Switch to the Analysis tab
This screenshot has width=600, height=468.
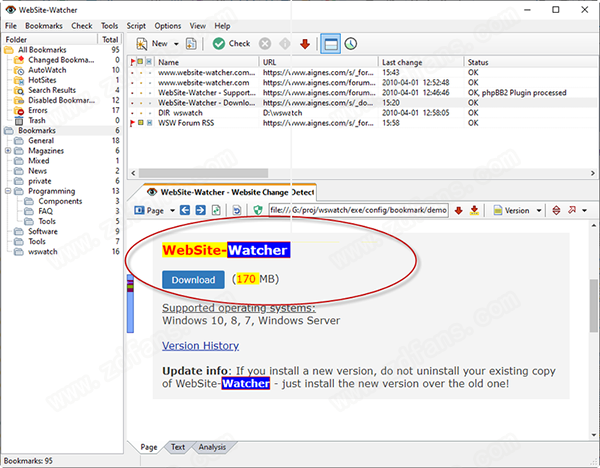point(212,447)
